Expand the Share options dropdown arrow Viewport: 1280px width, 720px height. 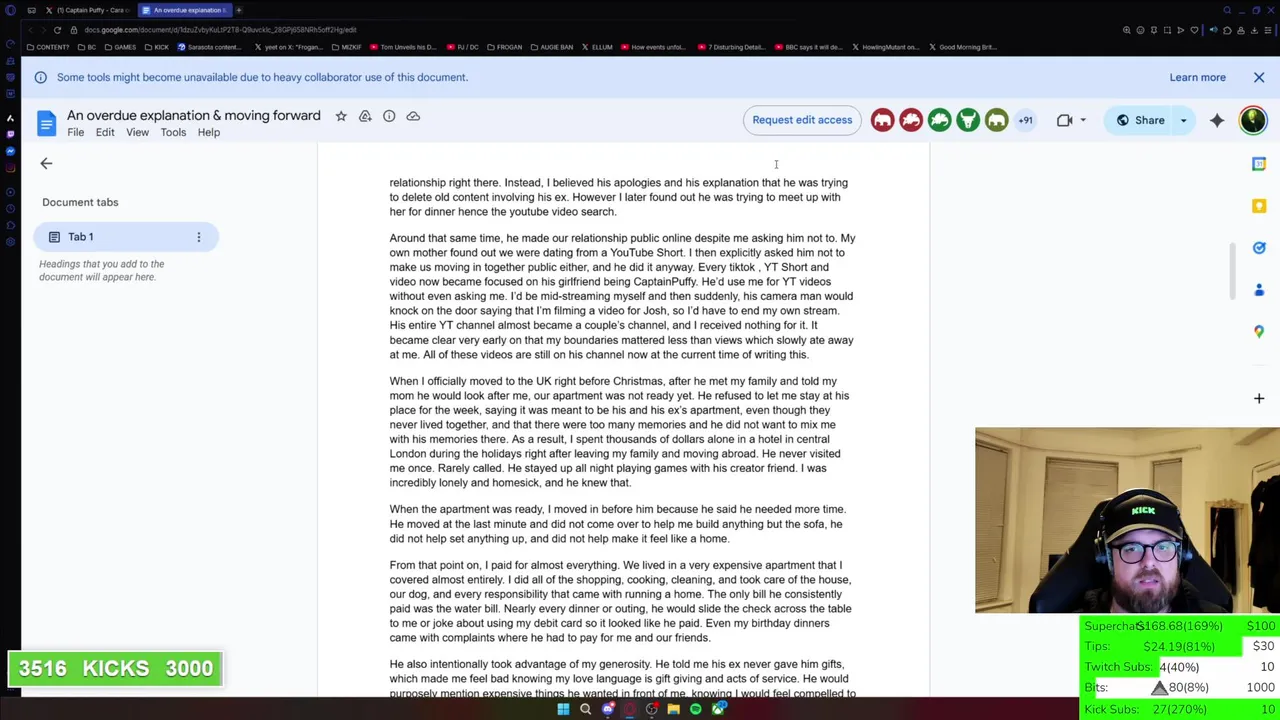1184,120
